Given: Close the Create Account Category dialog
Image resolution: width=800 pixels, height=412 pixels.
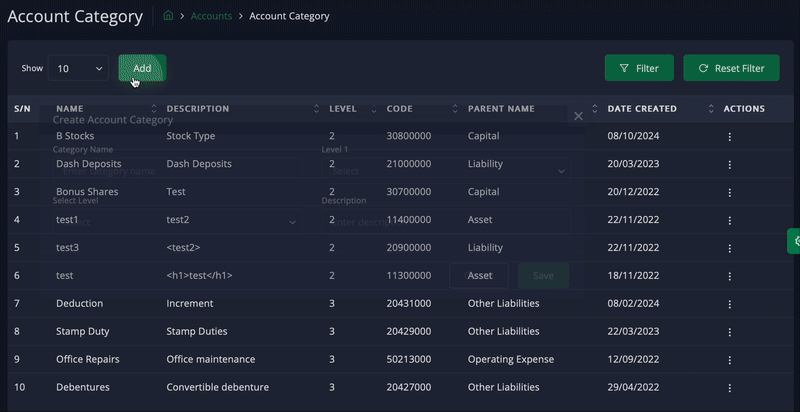Looking at the screenshot, I should (x=578, y=116).
